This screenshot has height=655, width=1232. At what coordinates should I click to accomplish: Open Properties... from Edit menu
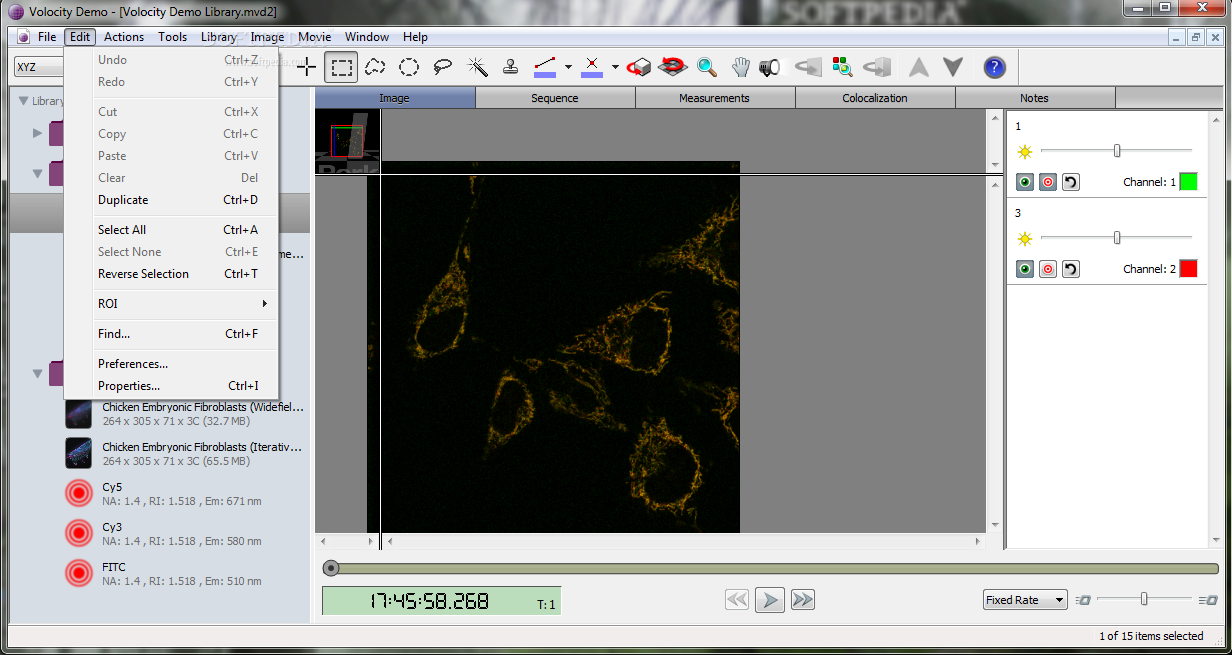[x=171, y=386]
